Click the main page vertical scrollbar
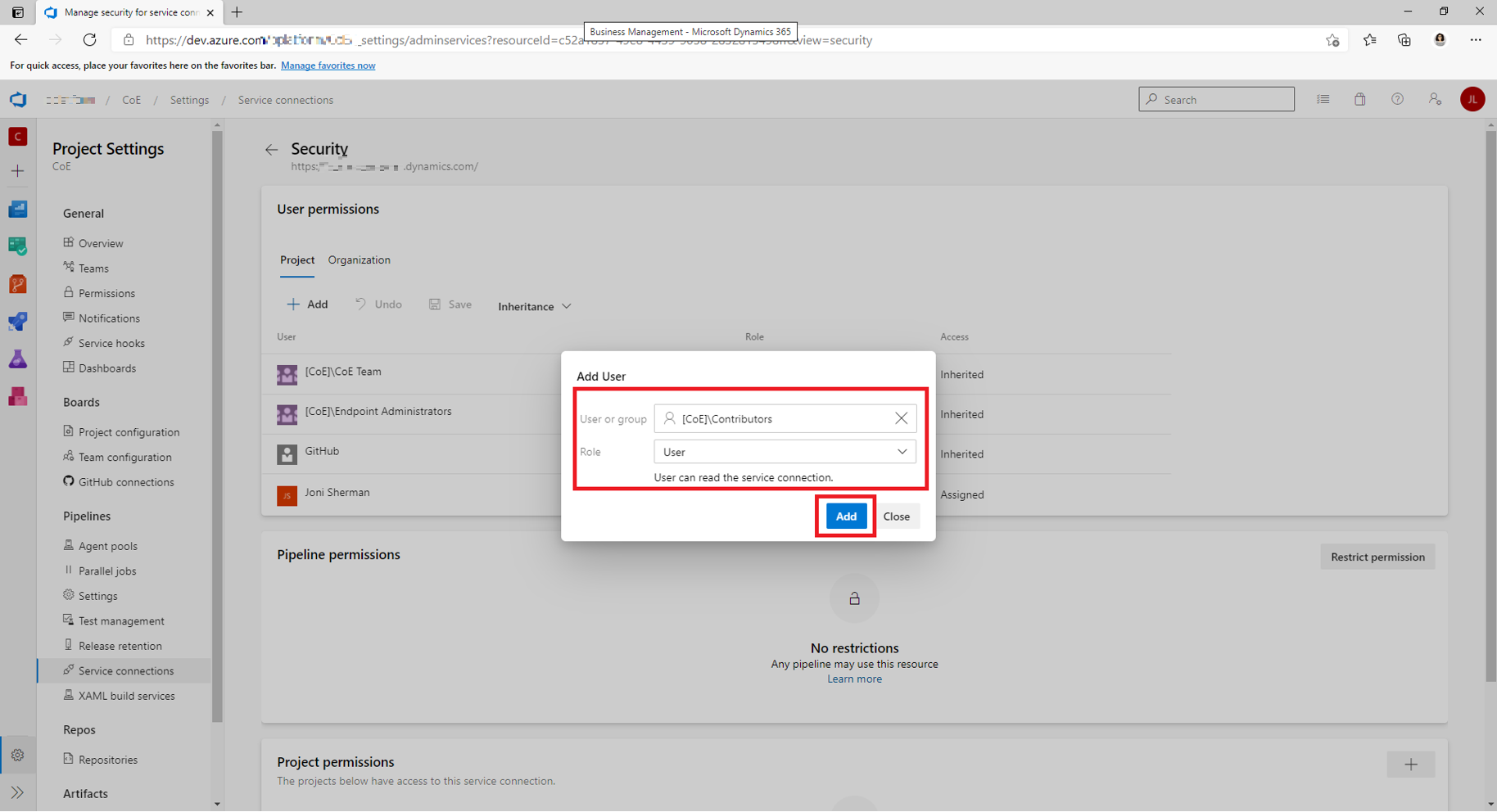Image resolution: width=1497 pixels, height=812 pixels. [1490, 405]
